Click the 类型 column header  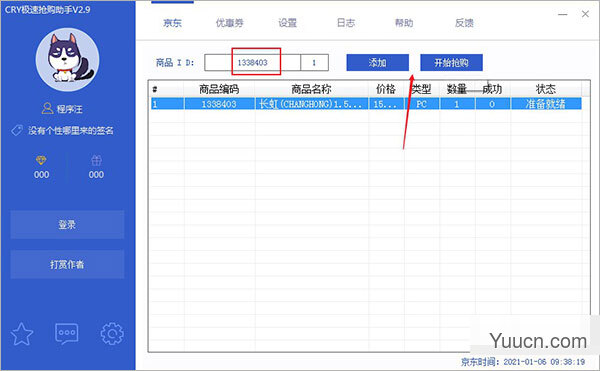click(422, 89)
